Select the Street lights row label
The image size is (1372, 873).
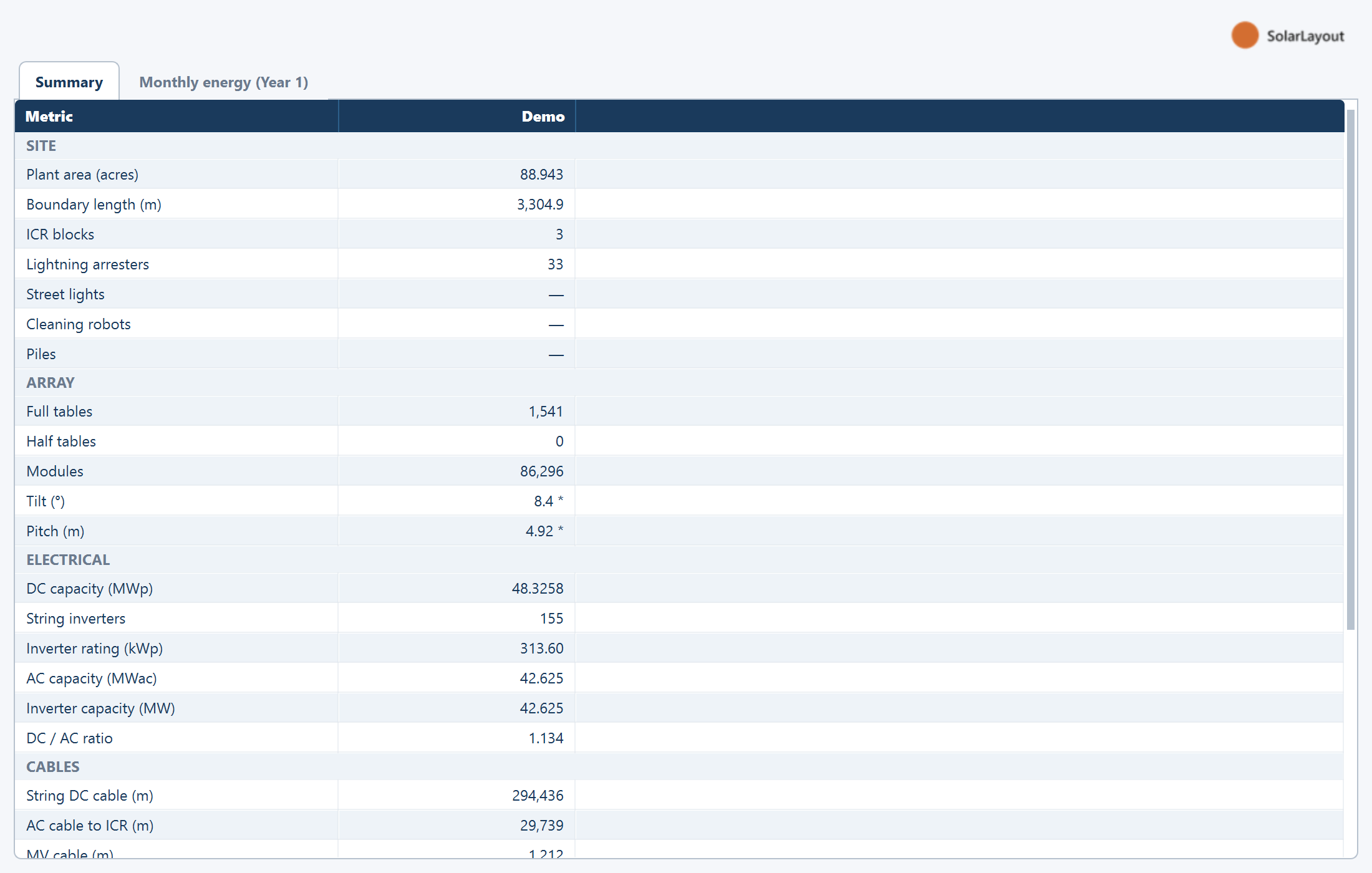click(x=65, y=294)
